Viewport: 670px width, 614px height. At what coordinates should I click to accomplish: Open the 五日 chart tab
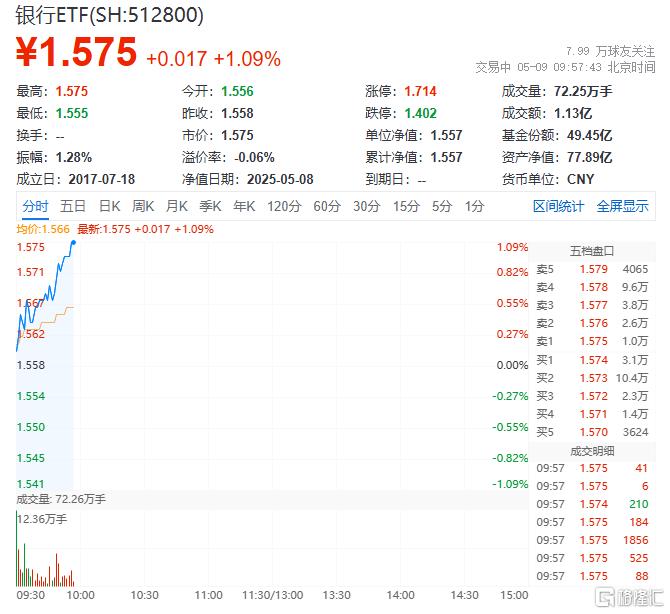tap(73, 206)
